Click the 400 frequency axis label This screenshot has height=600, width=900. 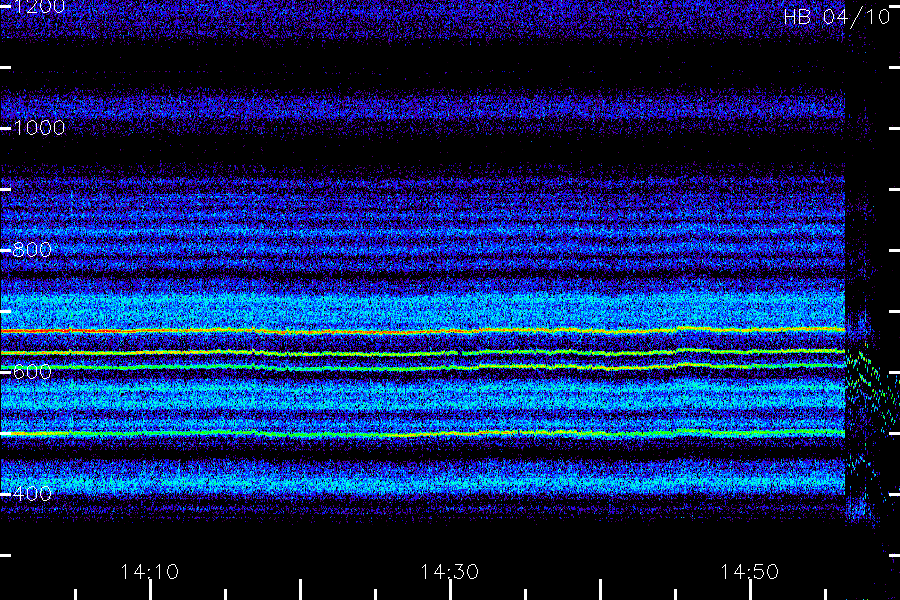pyautogui.click(x=33, y=494)
